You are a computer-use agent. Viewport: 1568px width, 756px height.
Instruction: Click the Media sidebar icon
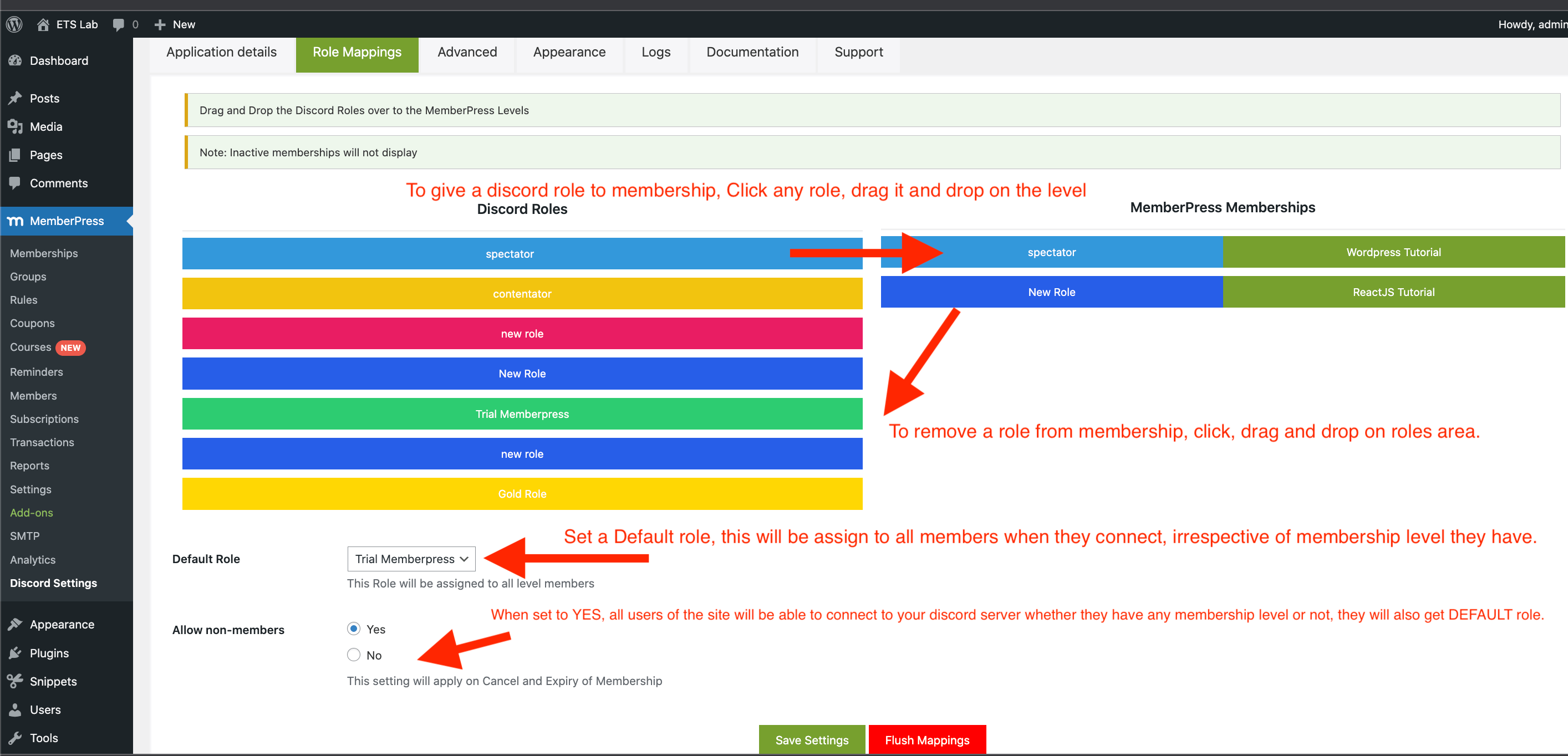coord(16,126)
